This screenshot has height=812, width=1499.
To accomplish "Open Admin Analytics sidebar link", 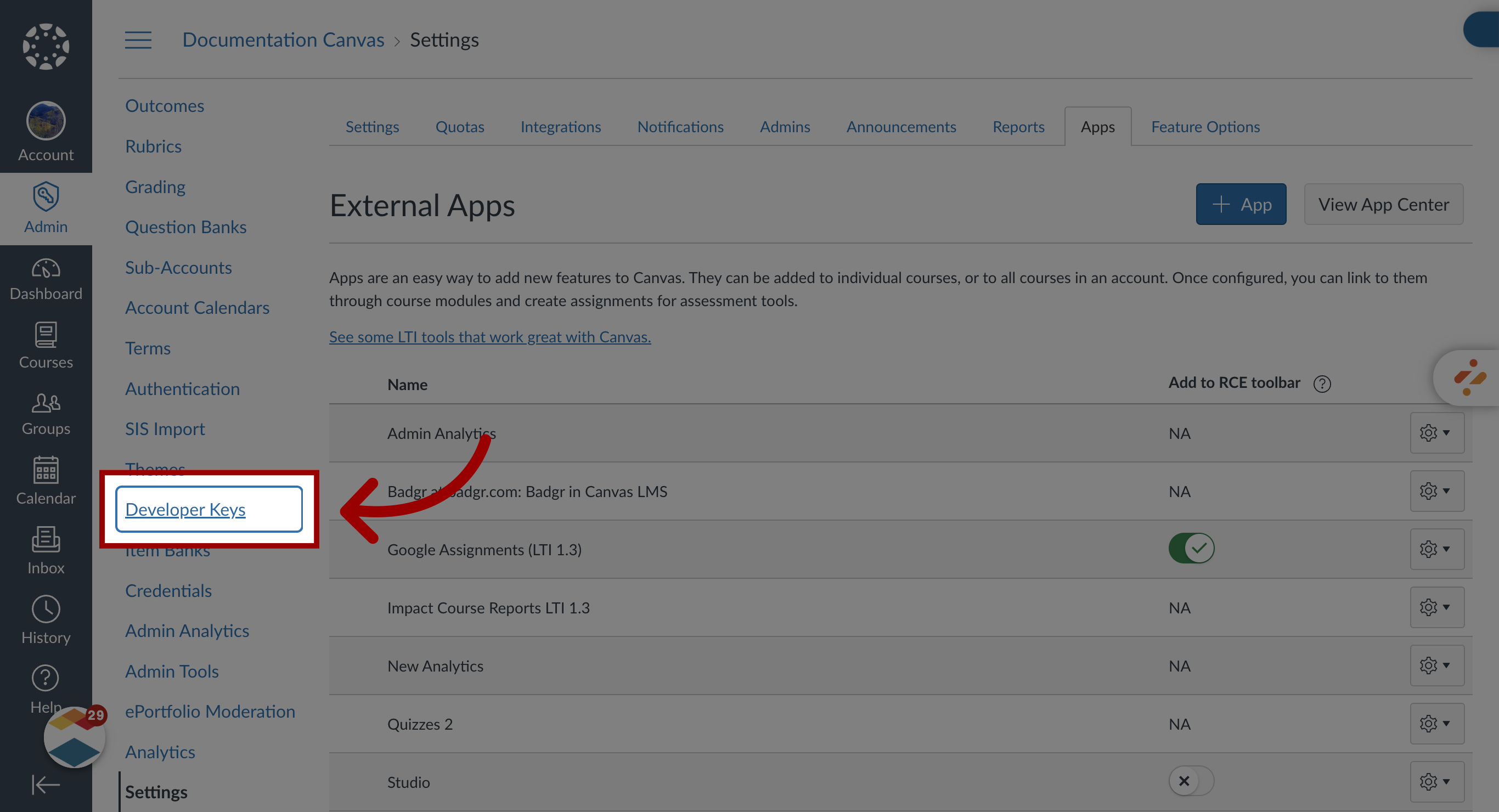I will coord(187,630).
